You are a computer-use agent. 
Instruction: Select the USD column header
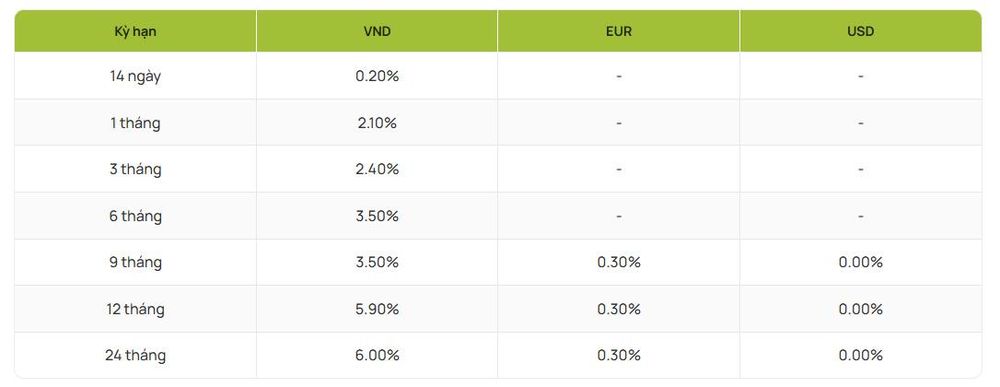pyautogui.click(x=861, y=31)
